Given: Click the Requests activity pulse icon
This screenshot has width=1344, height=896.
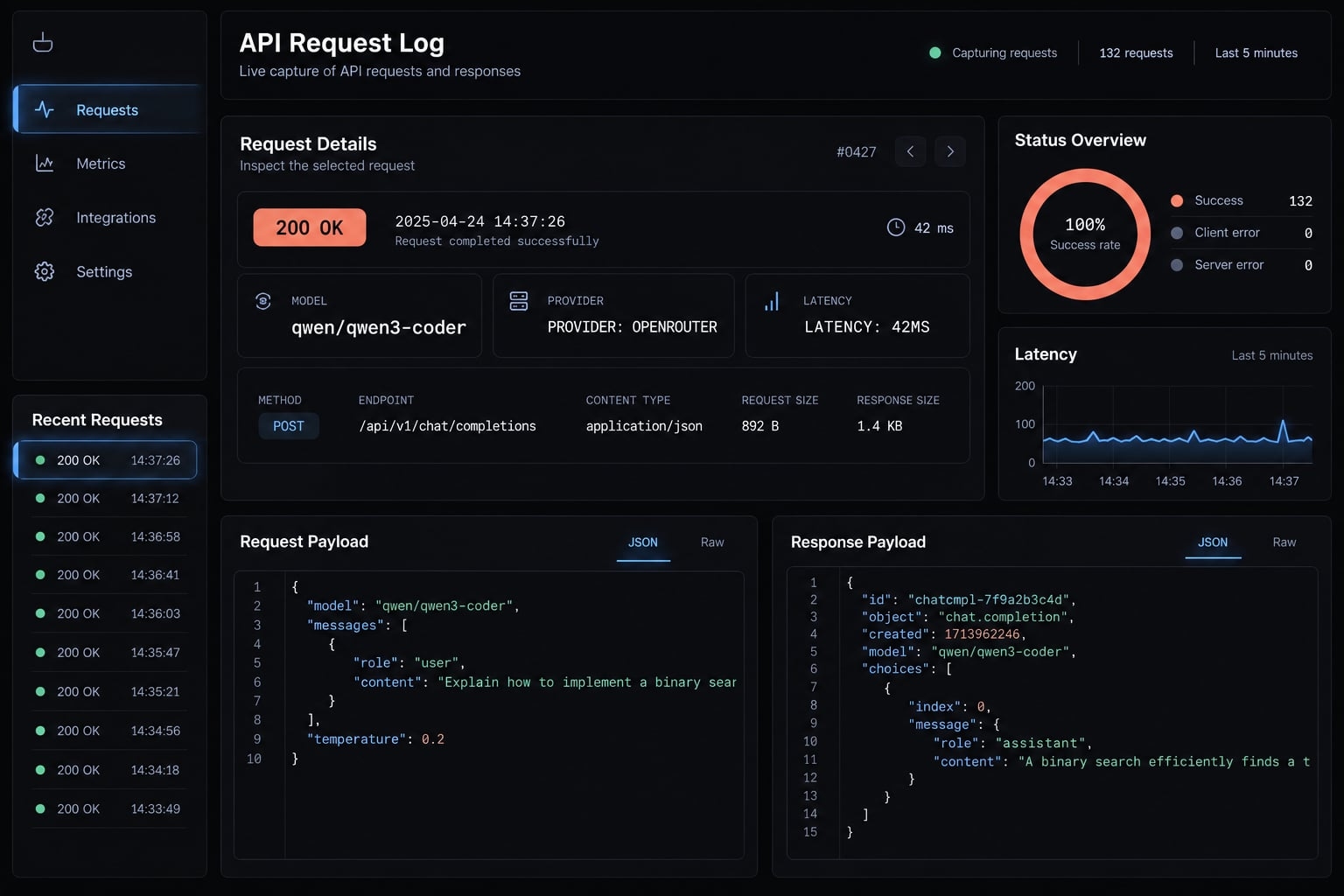Looking at the screenshot, I should [45, 109].
